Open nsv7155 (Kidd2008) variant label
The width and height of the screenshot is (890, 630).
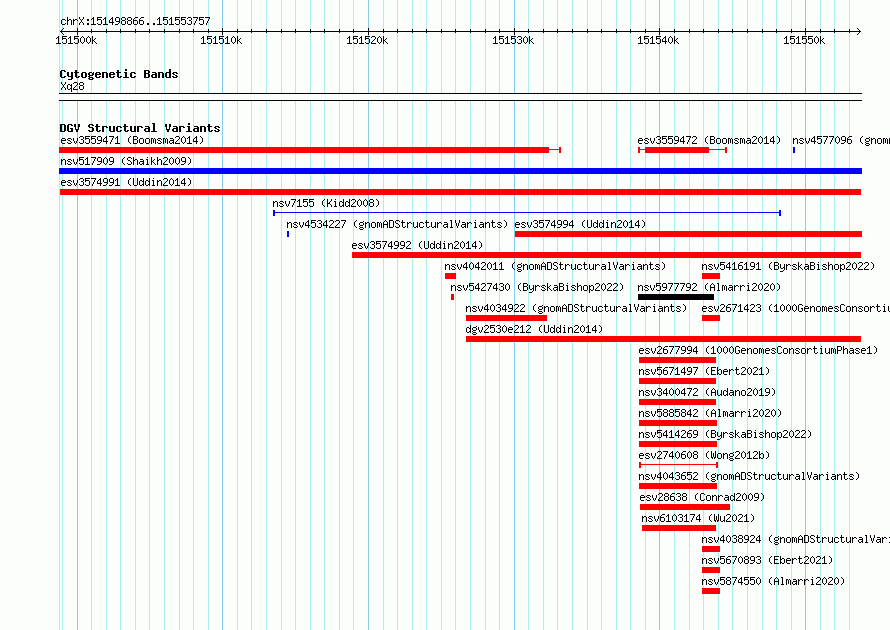pos(326,203)
